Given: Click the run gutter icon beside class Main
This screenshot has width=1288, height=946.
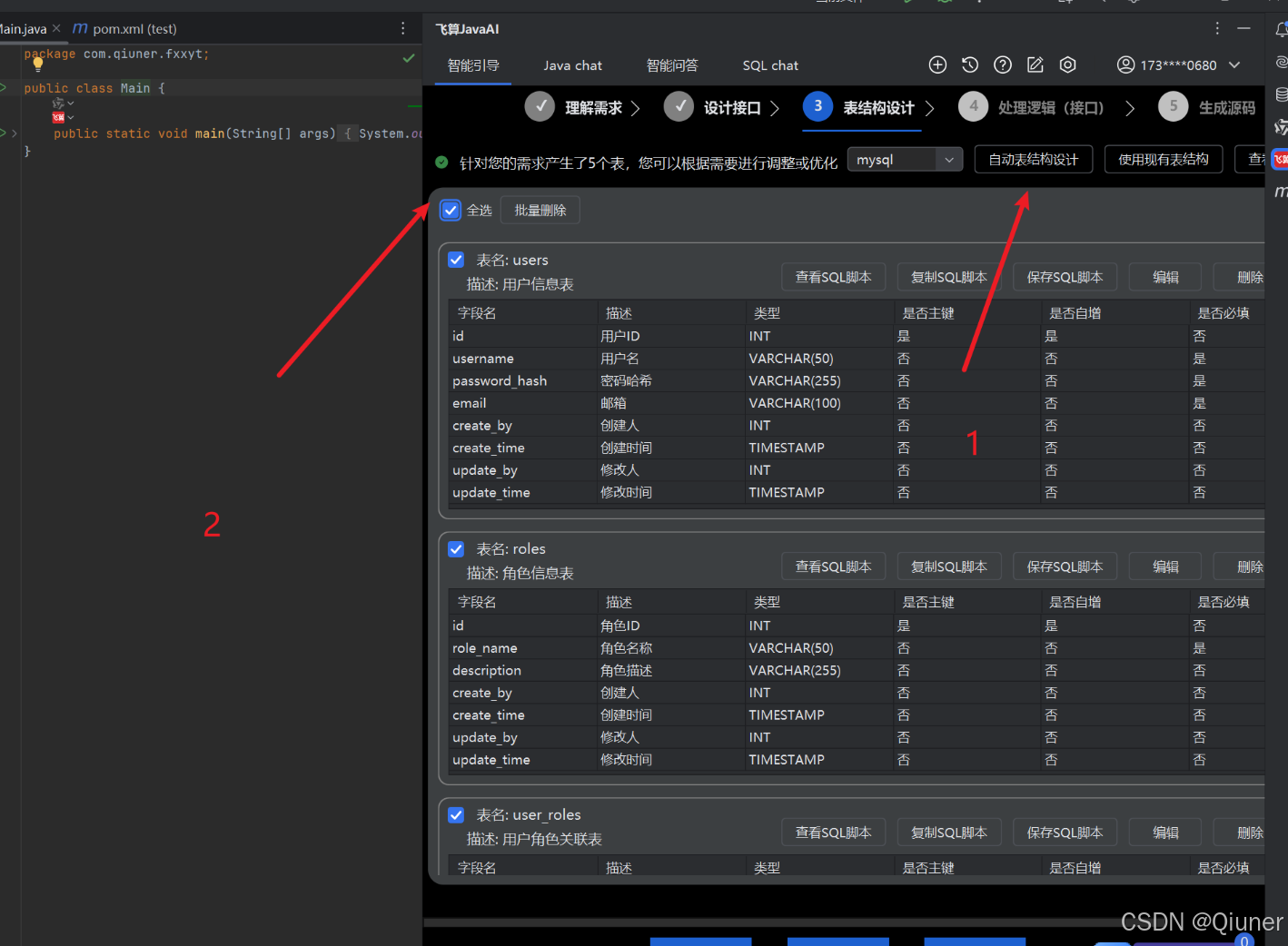Looking at the screenshot, I should point(4,88).
